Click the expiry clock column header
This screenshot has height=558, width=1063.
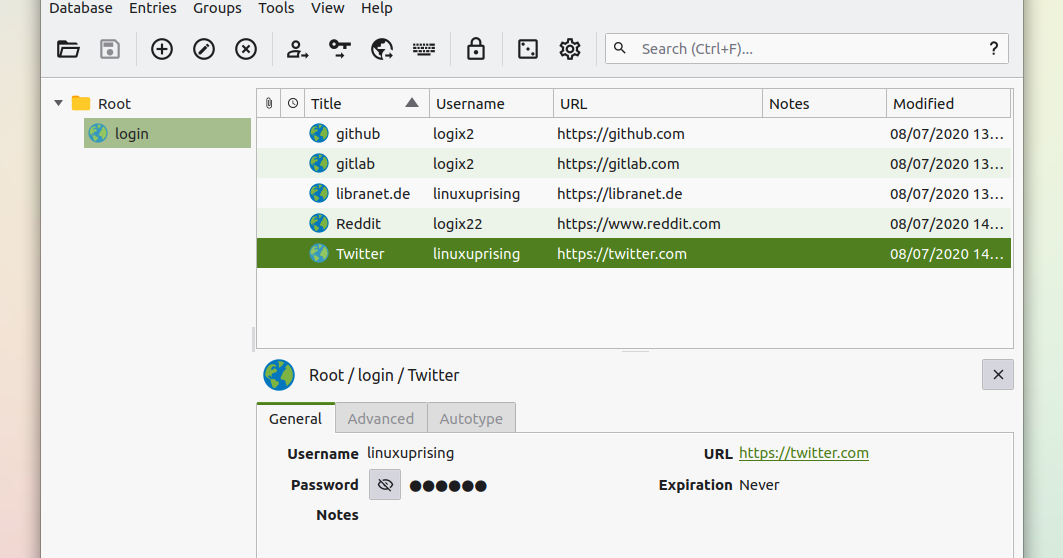(x=293, y=103)
